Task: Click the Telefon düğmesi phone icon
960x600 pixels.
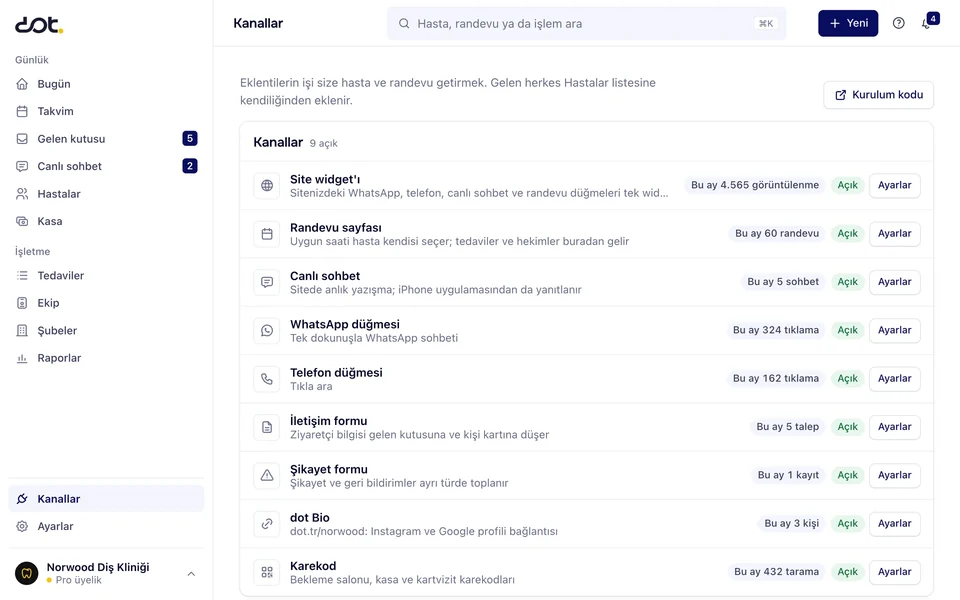Action: [x=267, y=379]
